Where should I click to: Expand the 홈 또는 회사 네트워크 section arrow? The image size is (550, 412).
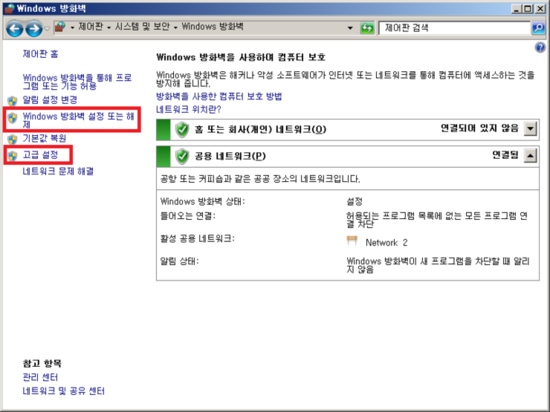coord(530,129)
